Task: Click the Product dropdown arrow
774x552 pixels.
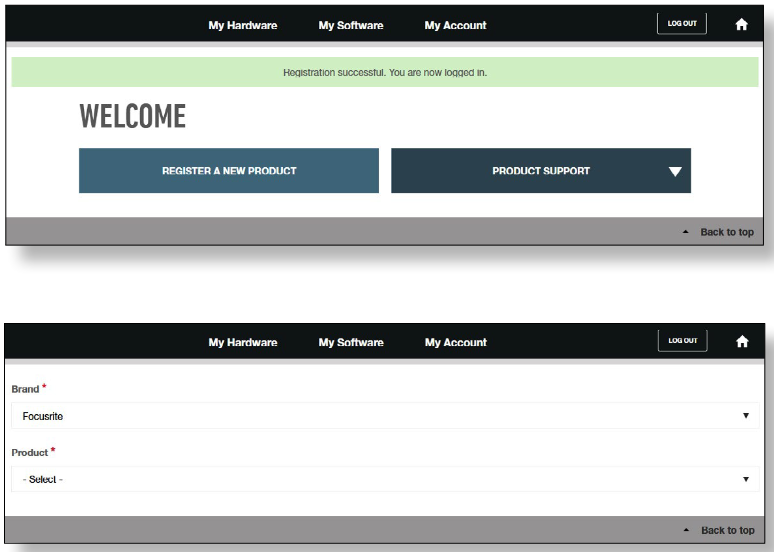Action: (746, 480)
